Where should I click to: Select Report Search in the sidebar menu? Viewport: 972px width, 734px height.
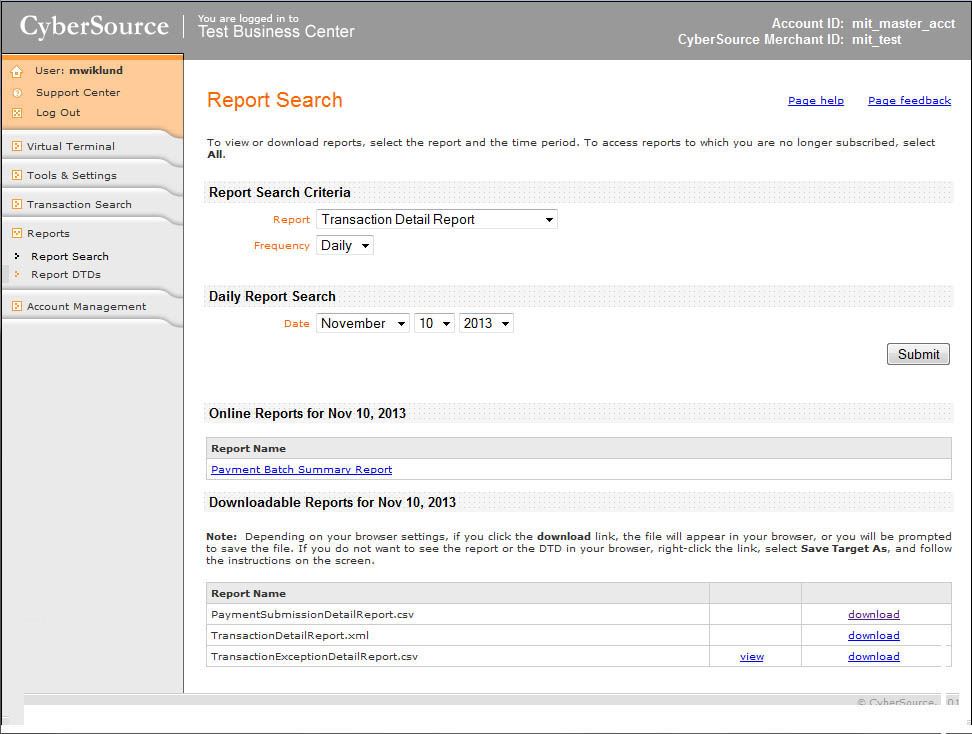pos(69,256)
